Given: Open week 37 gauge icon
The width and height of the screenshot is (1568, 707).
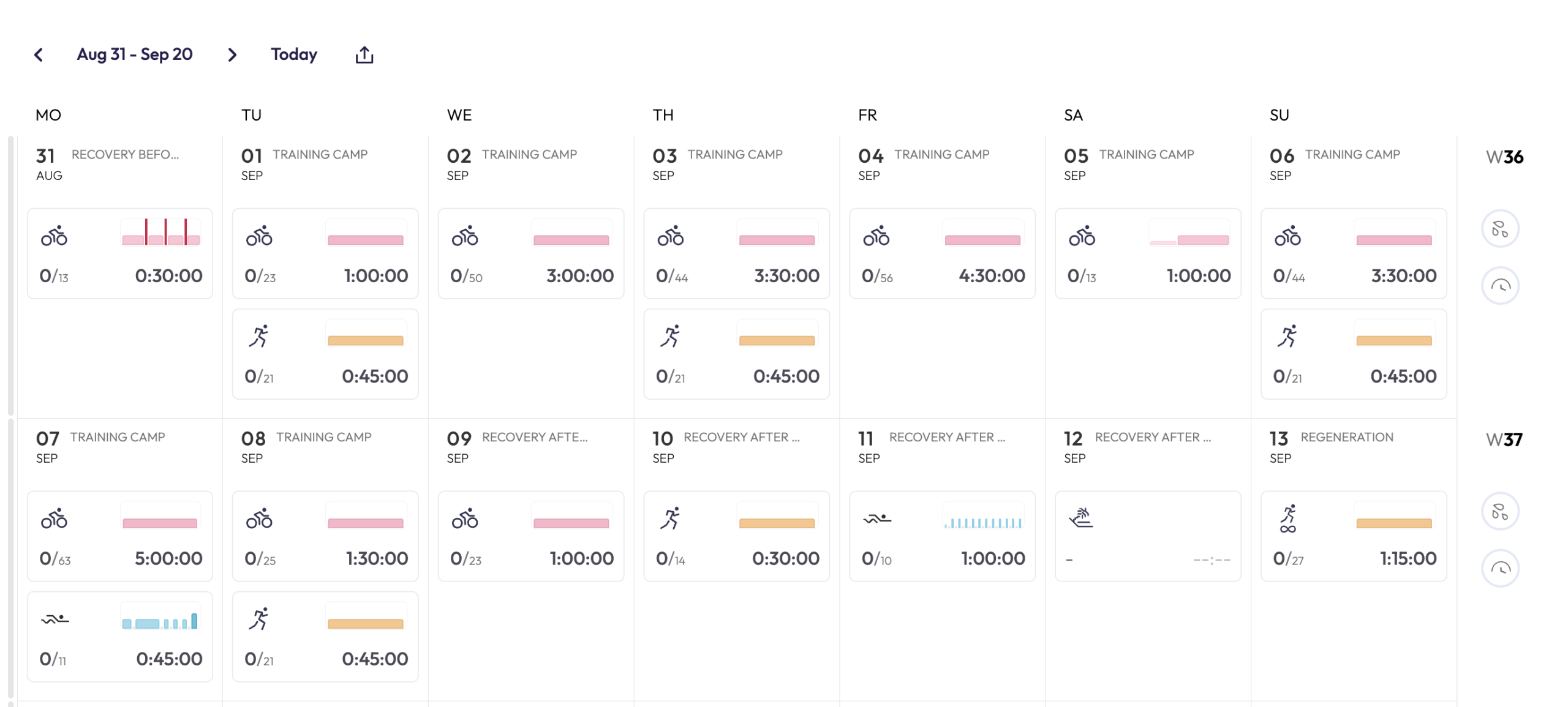Looking at the screenshot, I should (x=1499, y=568).
